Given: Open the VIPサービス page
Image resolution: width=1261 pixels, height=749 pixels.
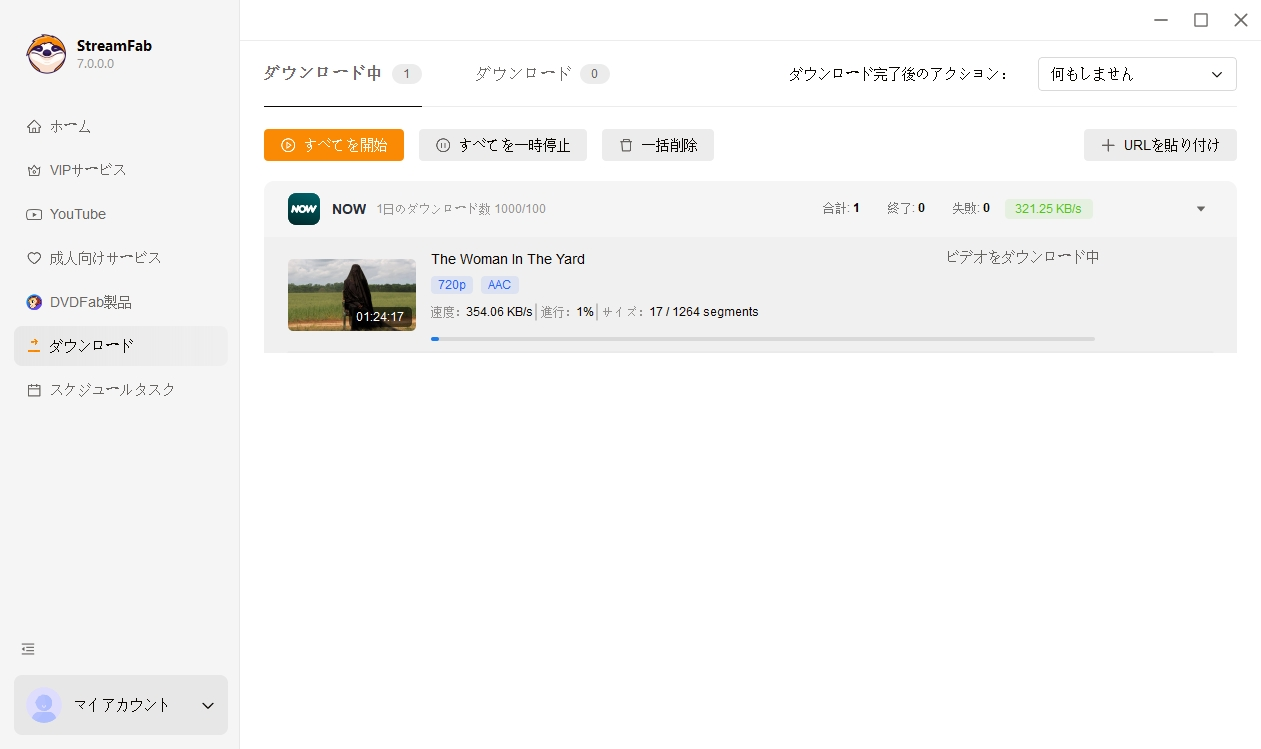Looking at the screenshot, I should tap(86, 170).
